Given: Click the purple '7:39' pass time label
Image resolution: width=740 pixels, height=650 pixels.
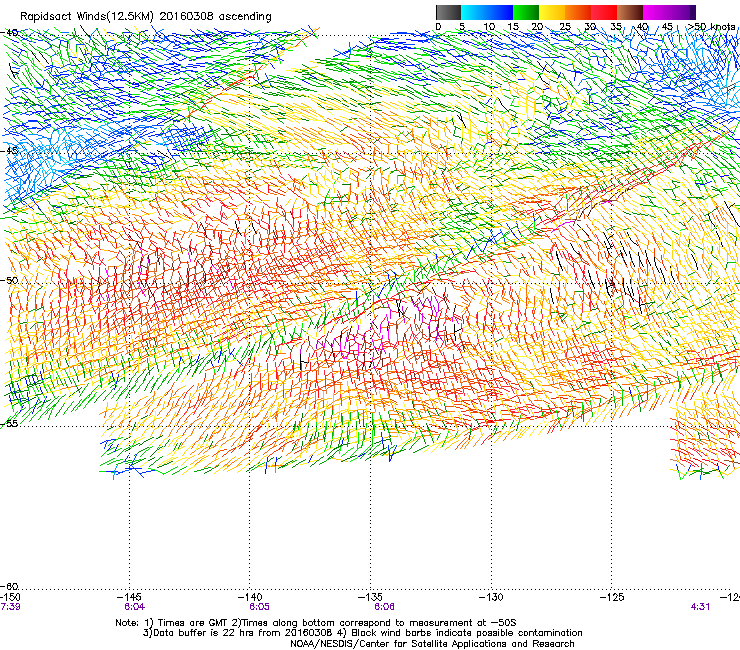Looking at the screenshot, I should (x=10, y=607).
